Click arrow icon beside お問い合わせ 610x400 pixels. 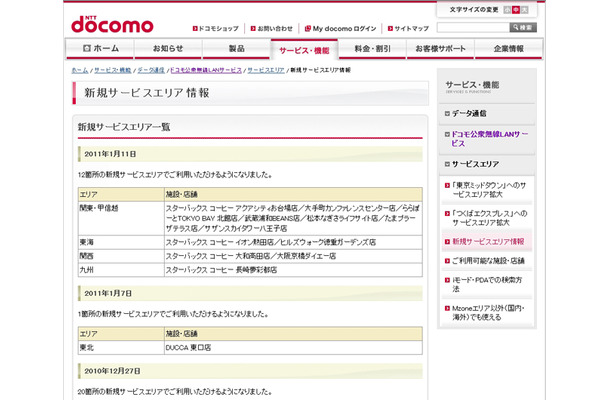[x=253, y=28]
